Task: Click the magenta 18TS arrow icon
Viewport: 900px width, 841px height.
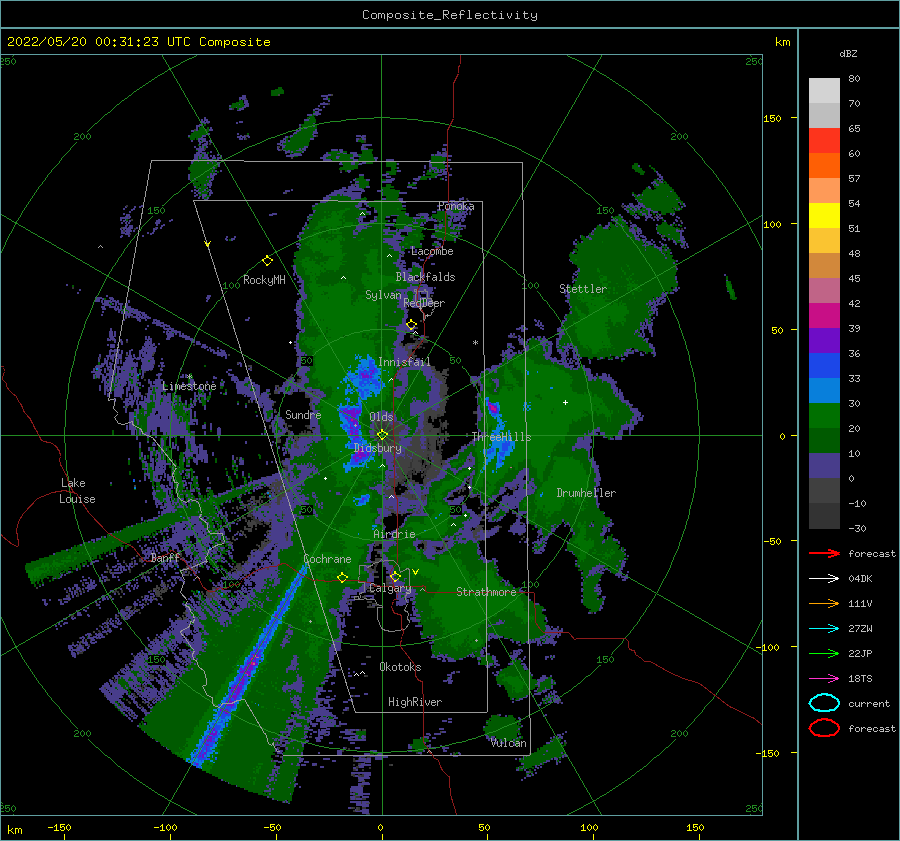Action: click(824, 678)
